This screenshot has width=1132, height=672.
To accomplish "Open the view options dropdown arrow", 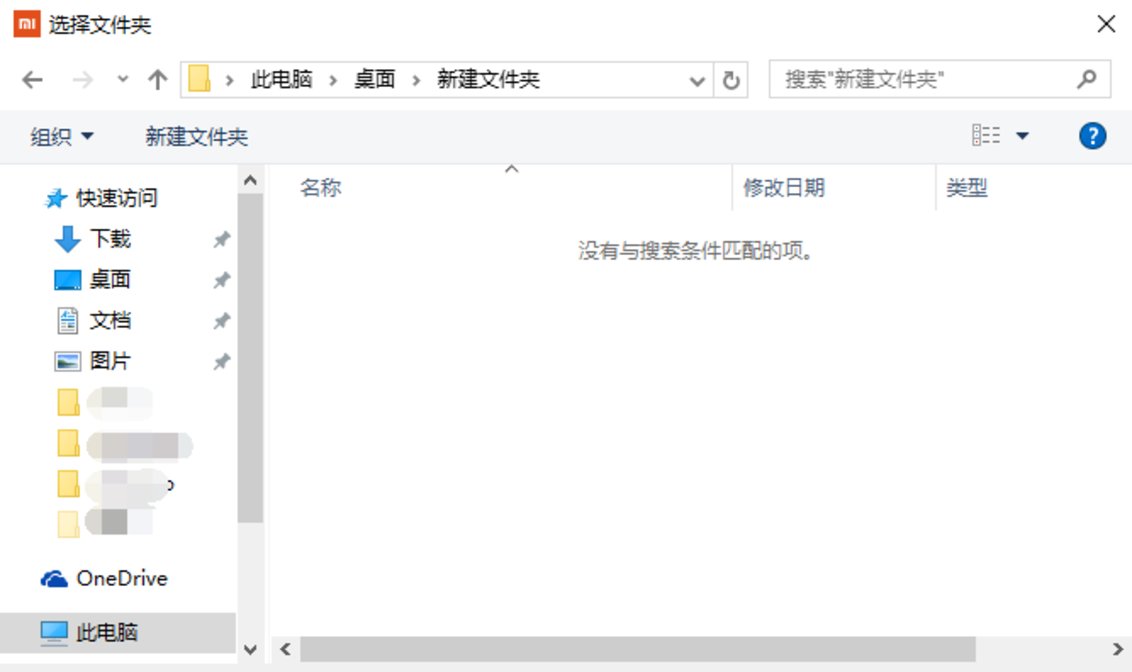I will [1023, 135].
